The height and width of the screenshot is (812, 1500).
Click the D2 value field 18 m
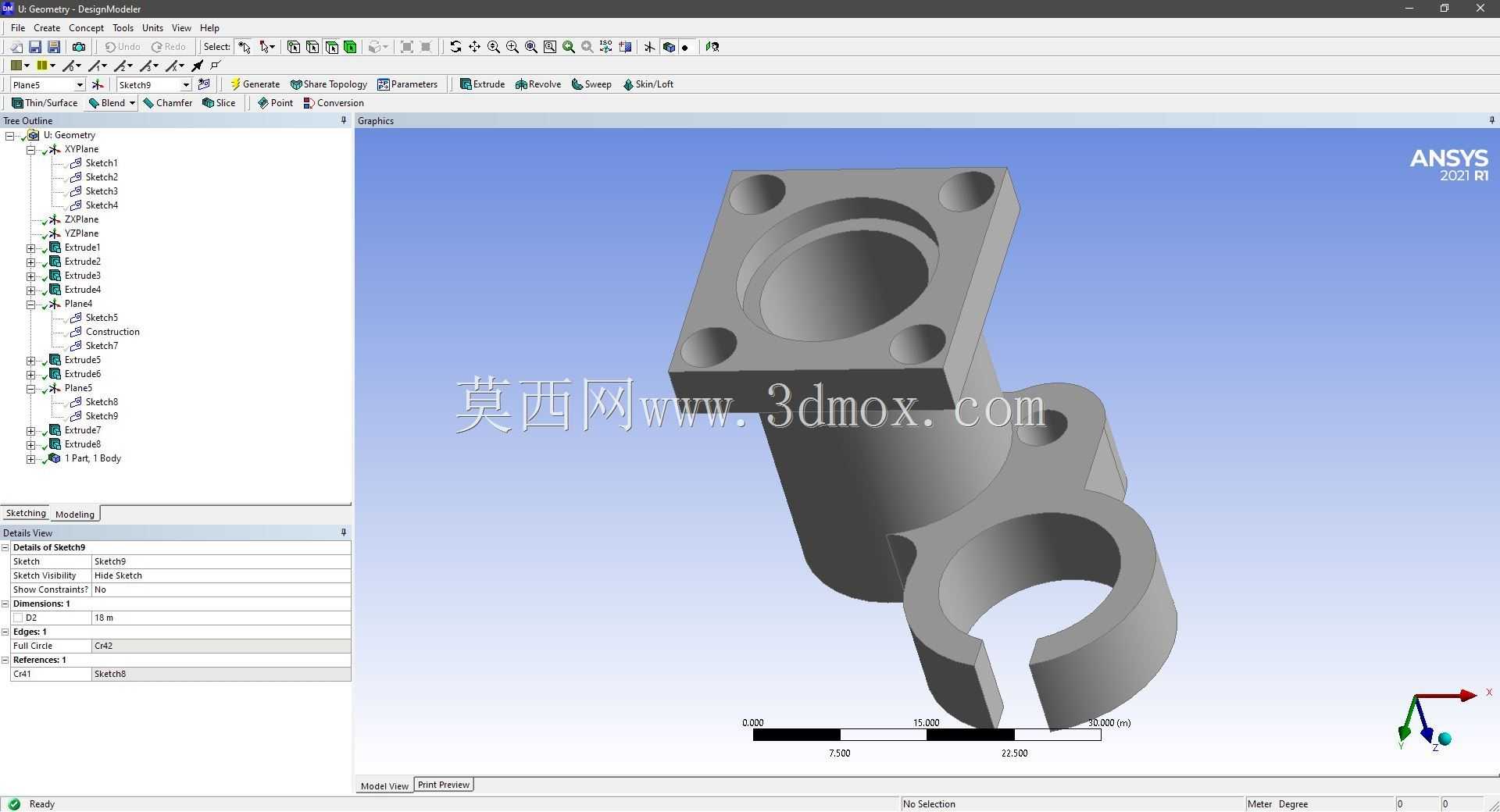tap(221, 618)
